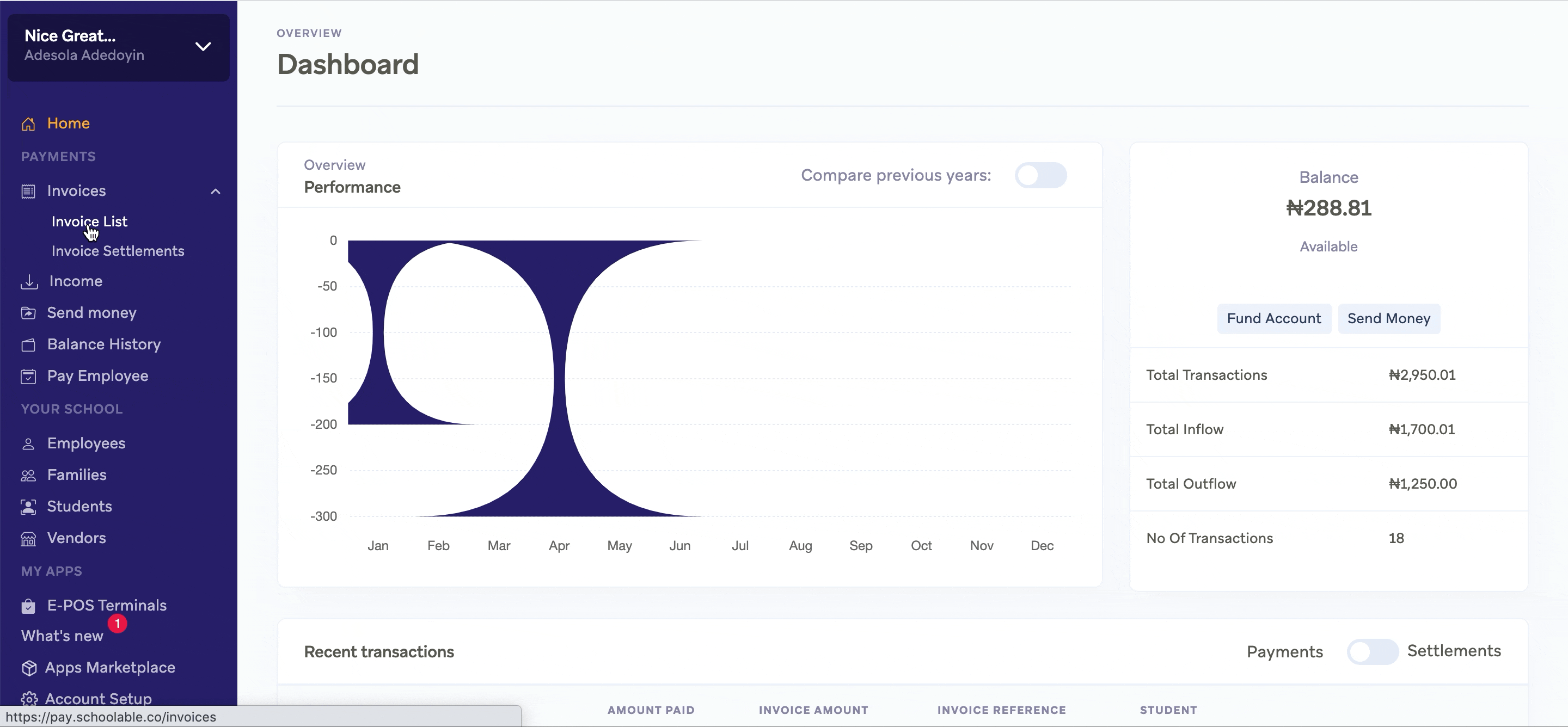The width and height of the screenshot is (1568, 727).
Task: Click the Pay Employee calendar icon
Action: point(28,376)
